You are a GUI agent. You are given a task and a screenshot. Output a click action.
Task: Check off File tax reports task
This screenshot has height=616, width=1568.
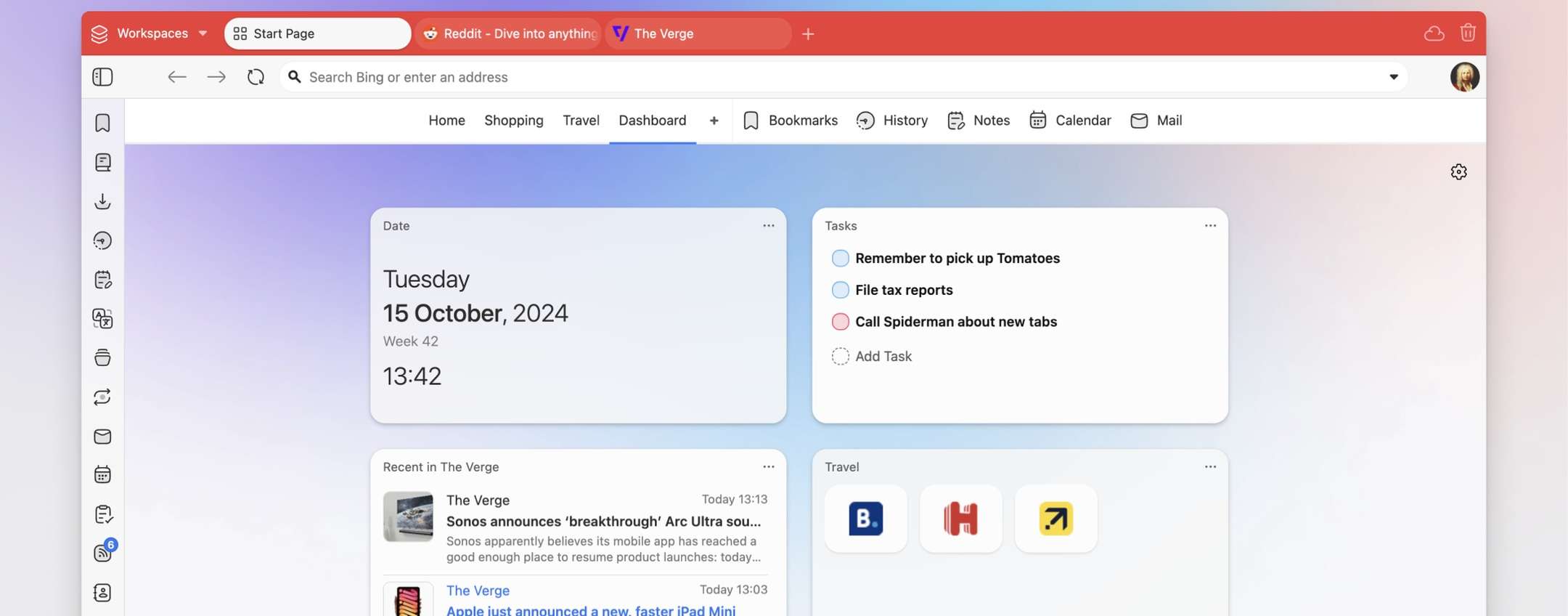840,290
